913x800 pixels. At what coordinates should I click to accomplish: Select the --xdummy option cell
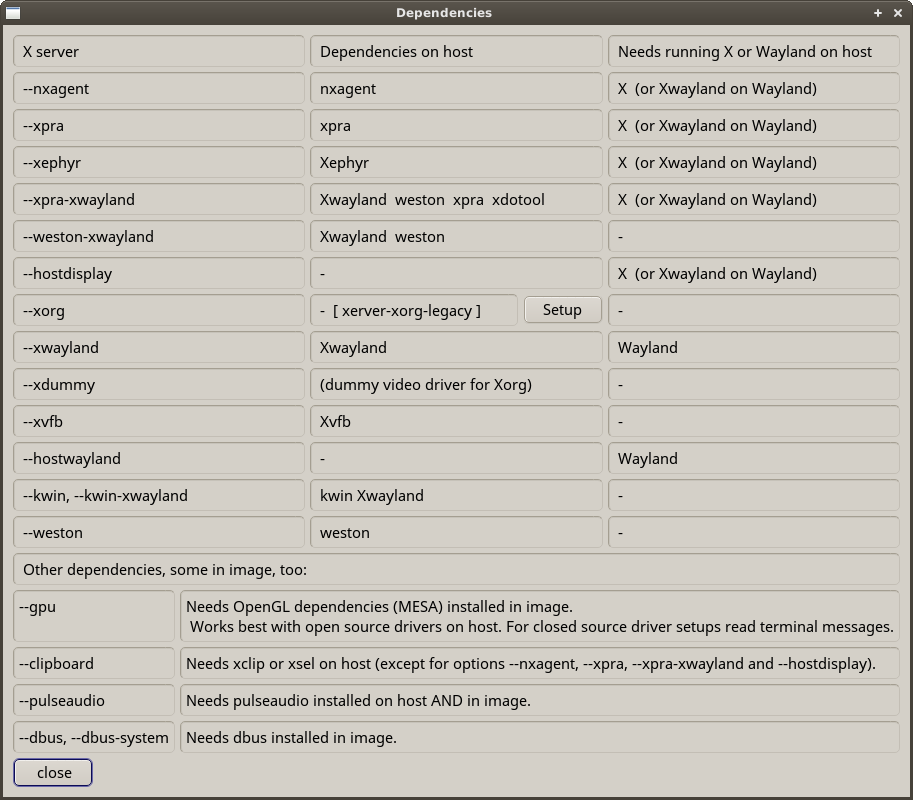point(159,384)
